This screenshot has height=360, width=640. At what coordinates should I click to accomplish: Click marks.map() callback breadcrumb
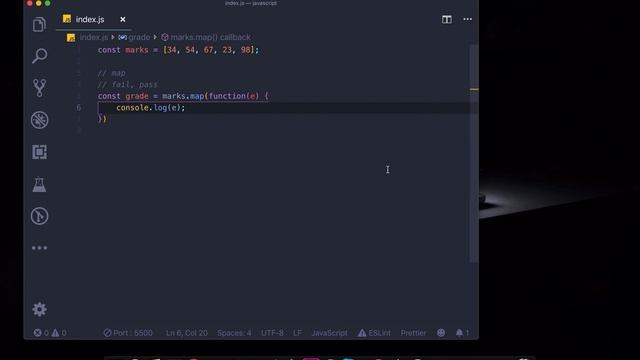coord(210,37)
